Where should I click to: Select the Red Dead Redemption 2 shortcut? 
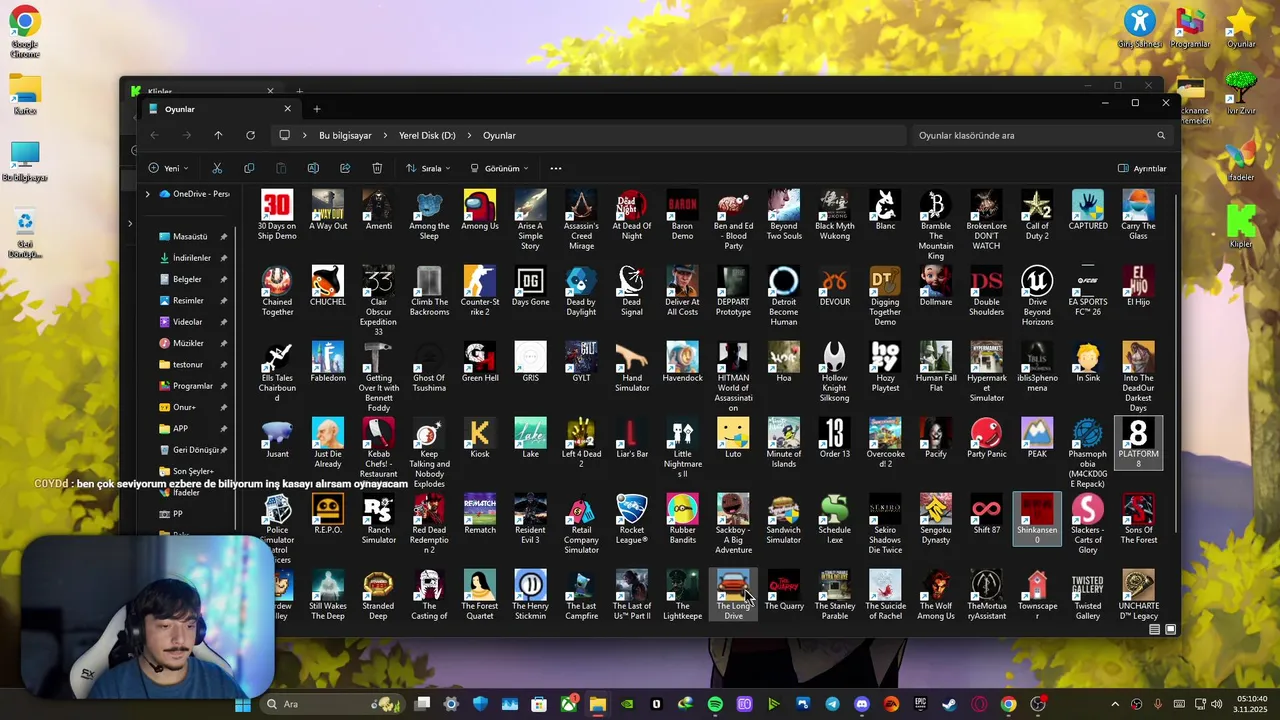429,525
